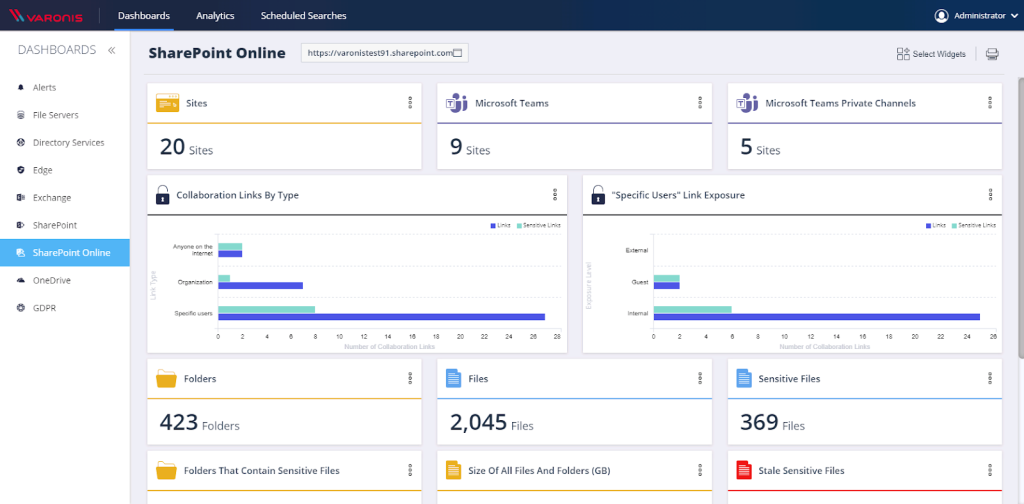Open Select Widgets panel
The image size is (1024, 504).
pos(931,54)
